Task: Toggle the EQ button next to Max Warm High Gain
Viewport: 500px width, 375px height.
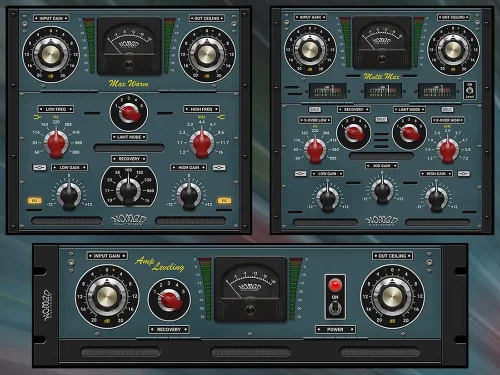Action: point(224,201)
